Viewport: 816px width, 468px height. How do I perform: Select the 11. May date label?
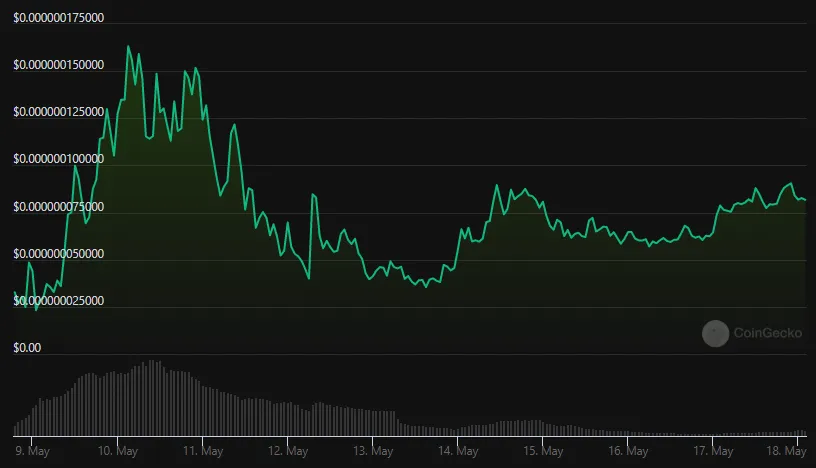[203, 451]
